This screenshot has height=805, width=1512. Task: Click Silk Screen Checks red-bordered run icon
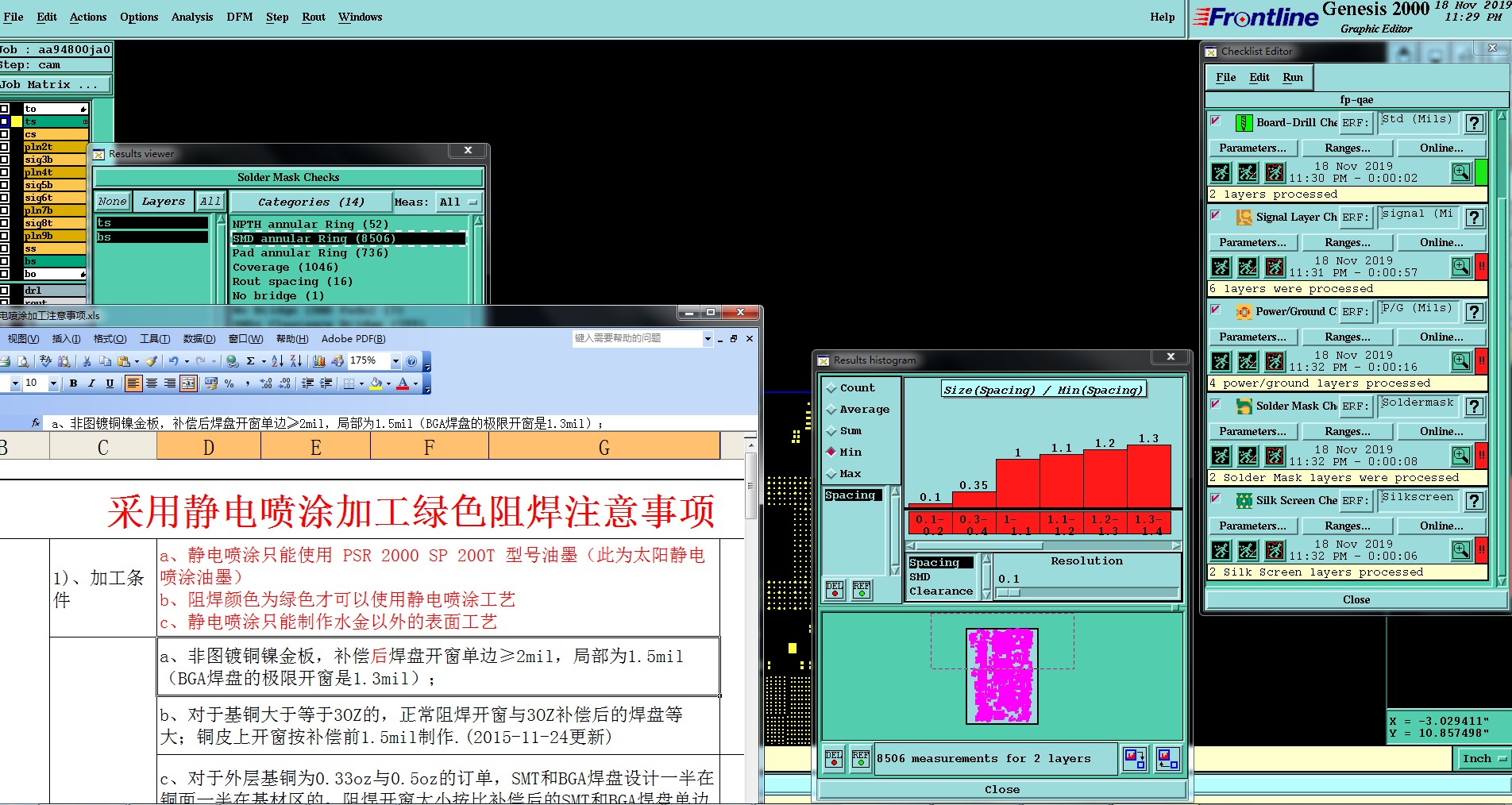1275,550
